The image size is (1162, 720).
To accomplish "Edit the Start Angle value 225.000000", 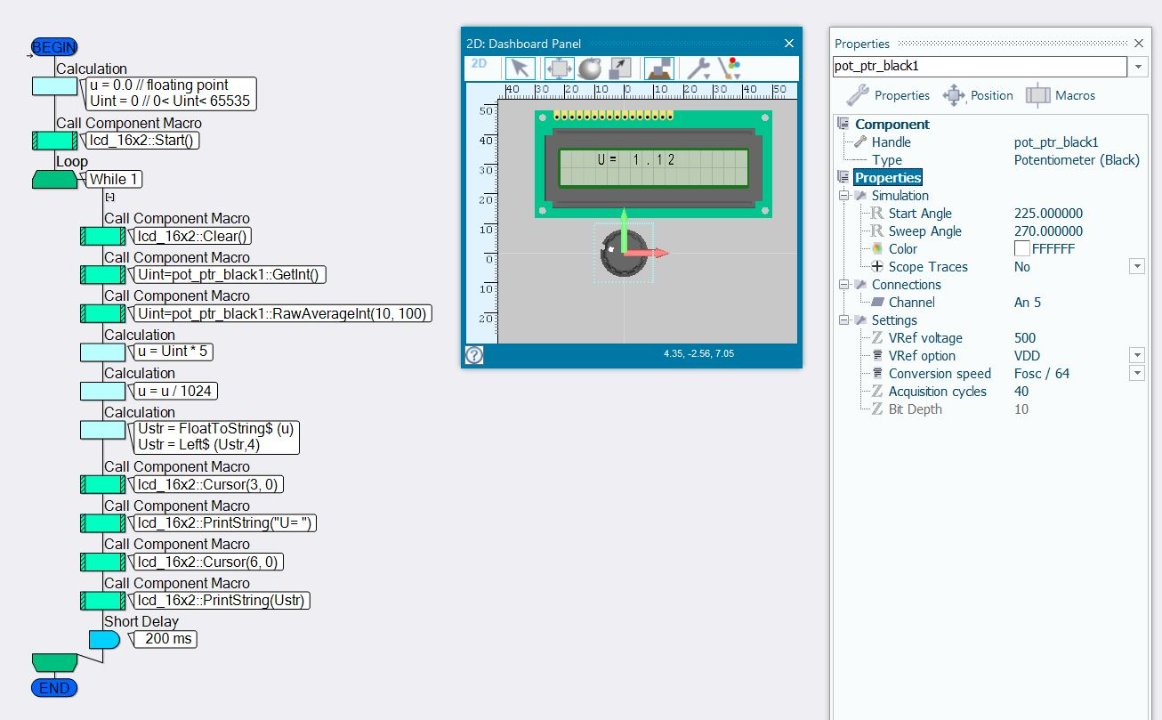I will (1048, 213).
